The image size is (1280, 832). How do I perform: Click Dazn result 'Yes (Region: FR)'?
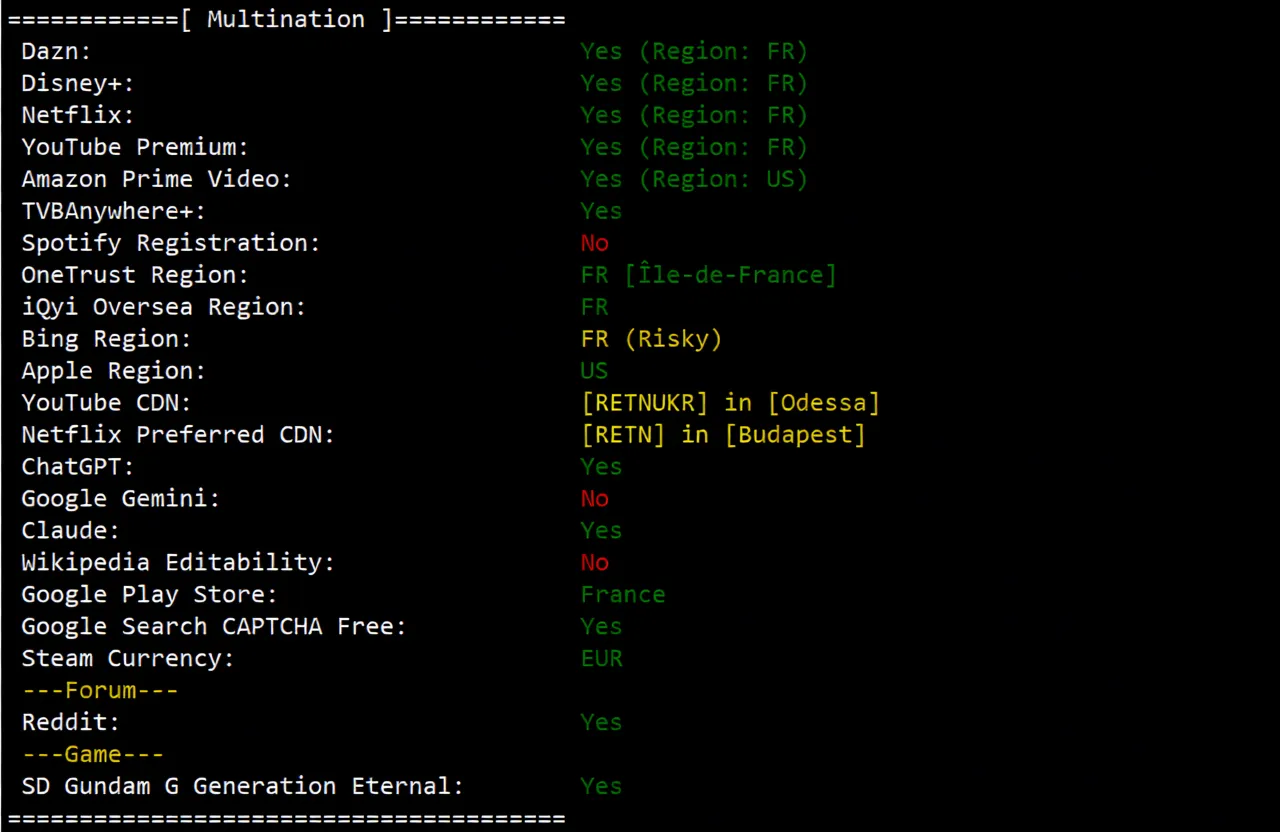click(x=694, y=51)
